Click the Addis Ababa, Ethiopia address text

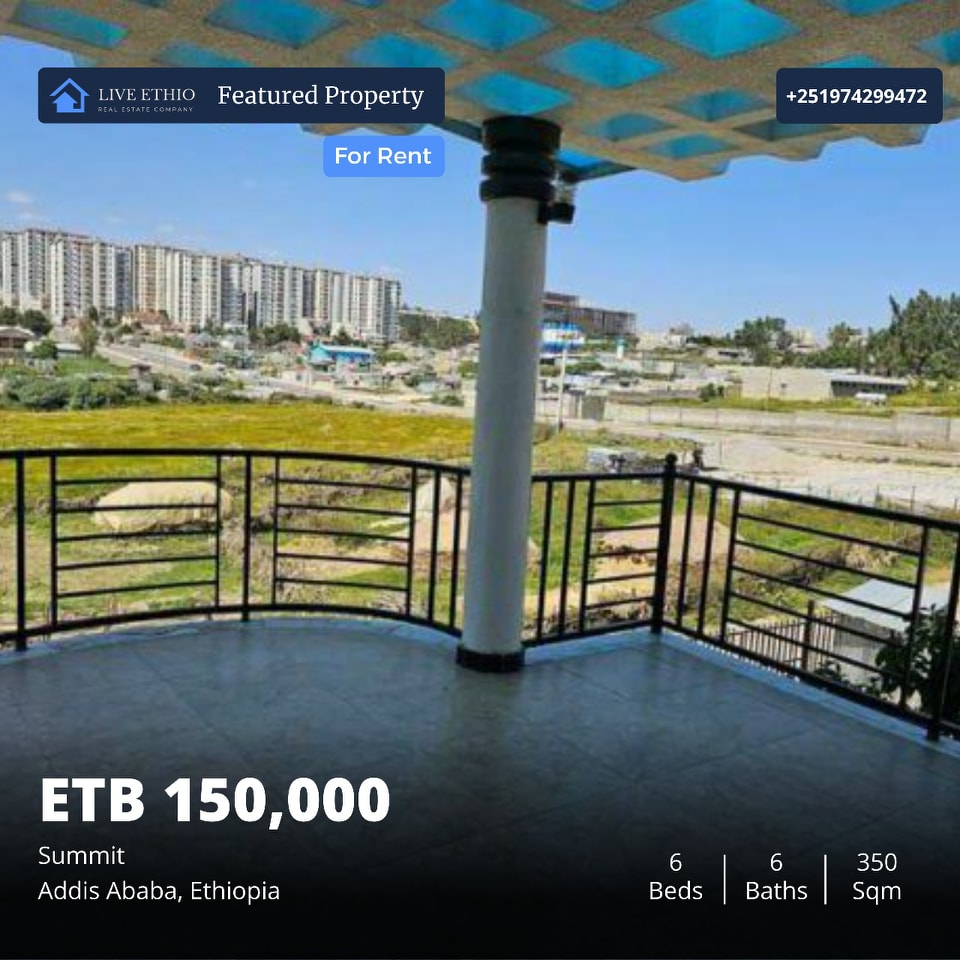click(159, 891)
